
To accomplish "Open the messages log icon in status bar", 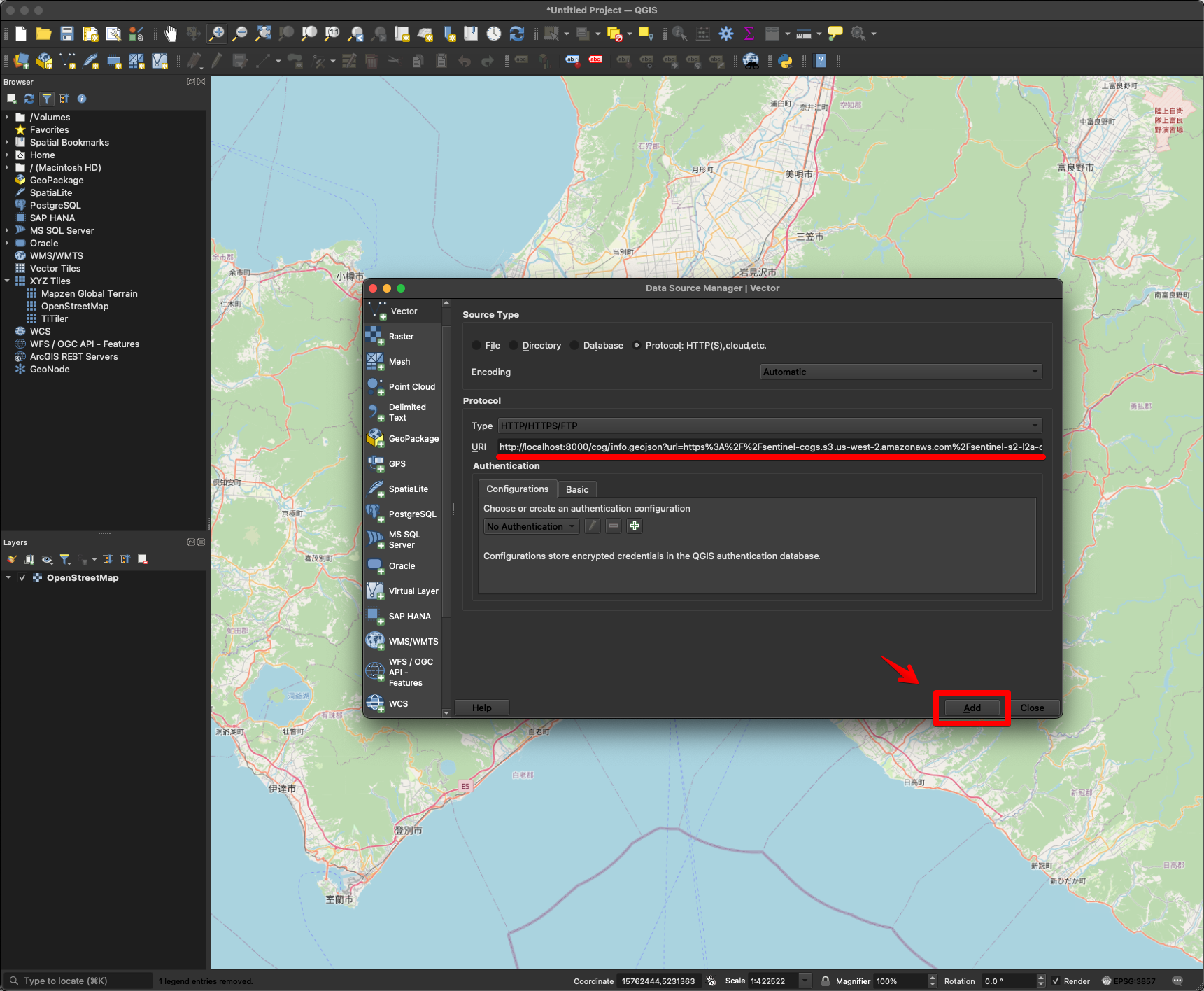I will tap(1177, 981).
